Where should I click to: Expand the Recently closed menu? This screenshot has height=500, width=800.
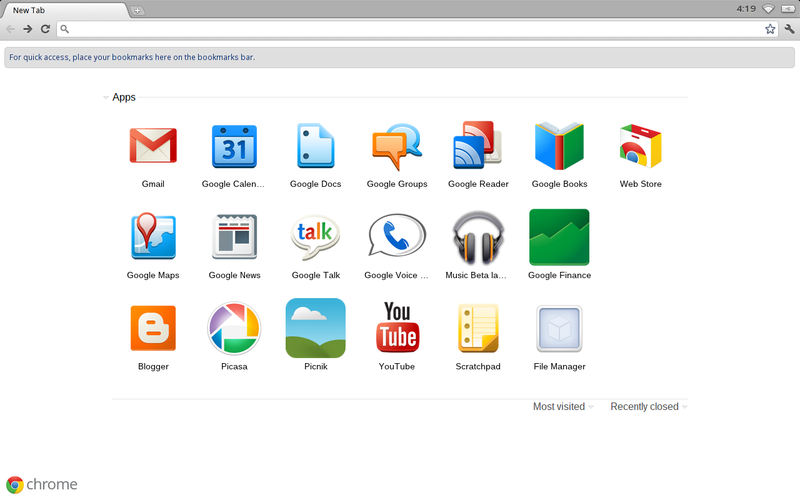tap(649, 407)
